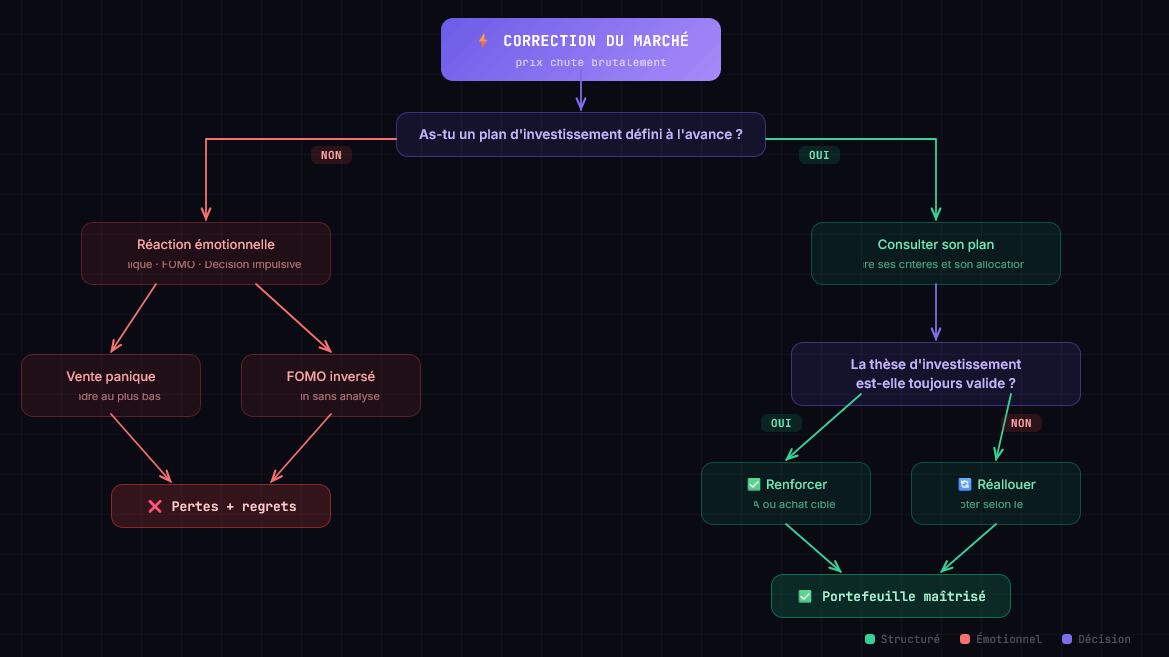Click the OUI label under the plan question
The image size is (1169, 657).
(x=819, y=155)
